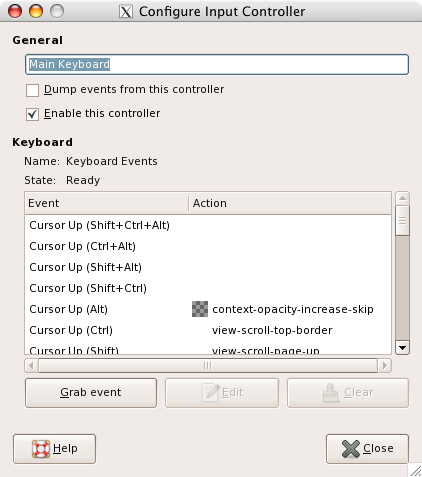Click the horizontal scrollbar left arrow

31,366
